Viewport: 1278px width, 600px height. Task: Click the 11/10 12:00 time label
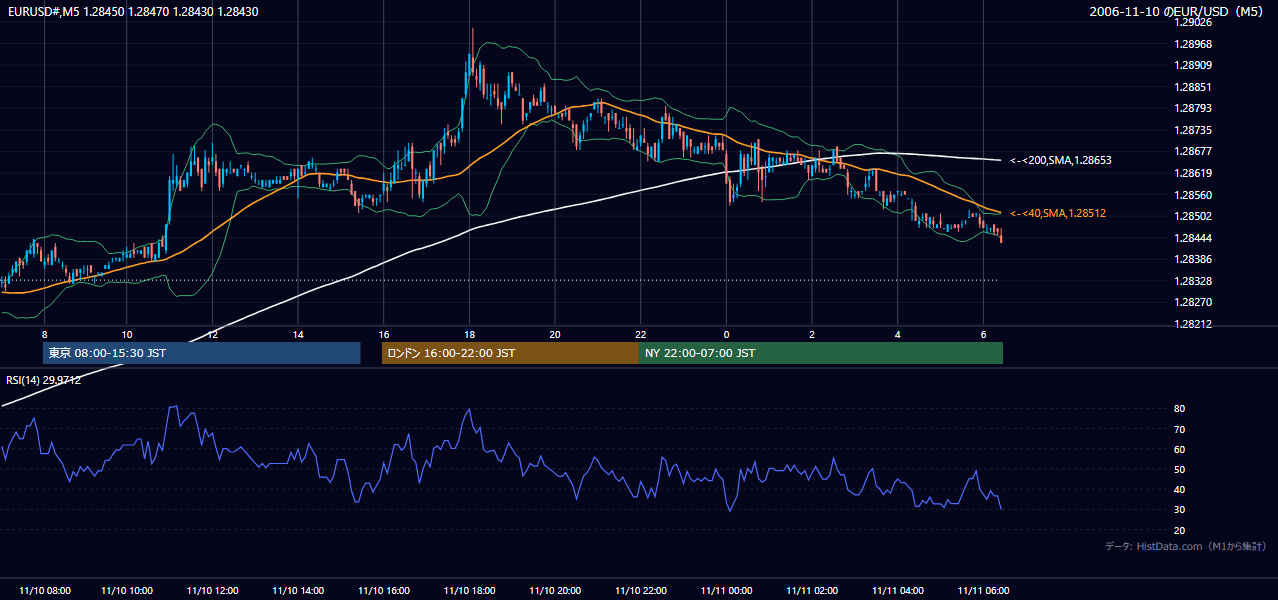pos(213,590)
